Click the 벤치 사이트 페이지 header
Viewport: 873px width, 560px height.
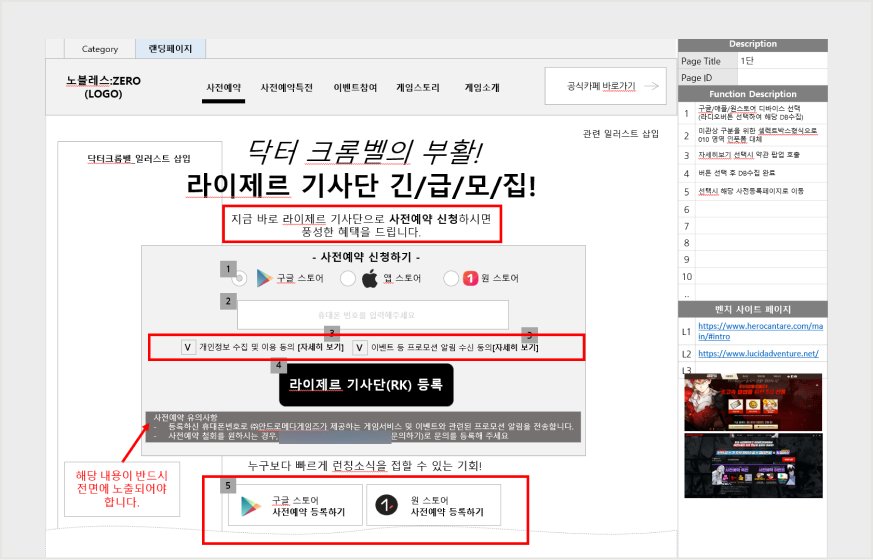[753, 310]
